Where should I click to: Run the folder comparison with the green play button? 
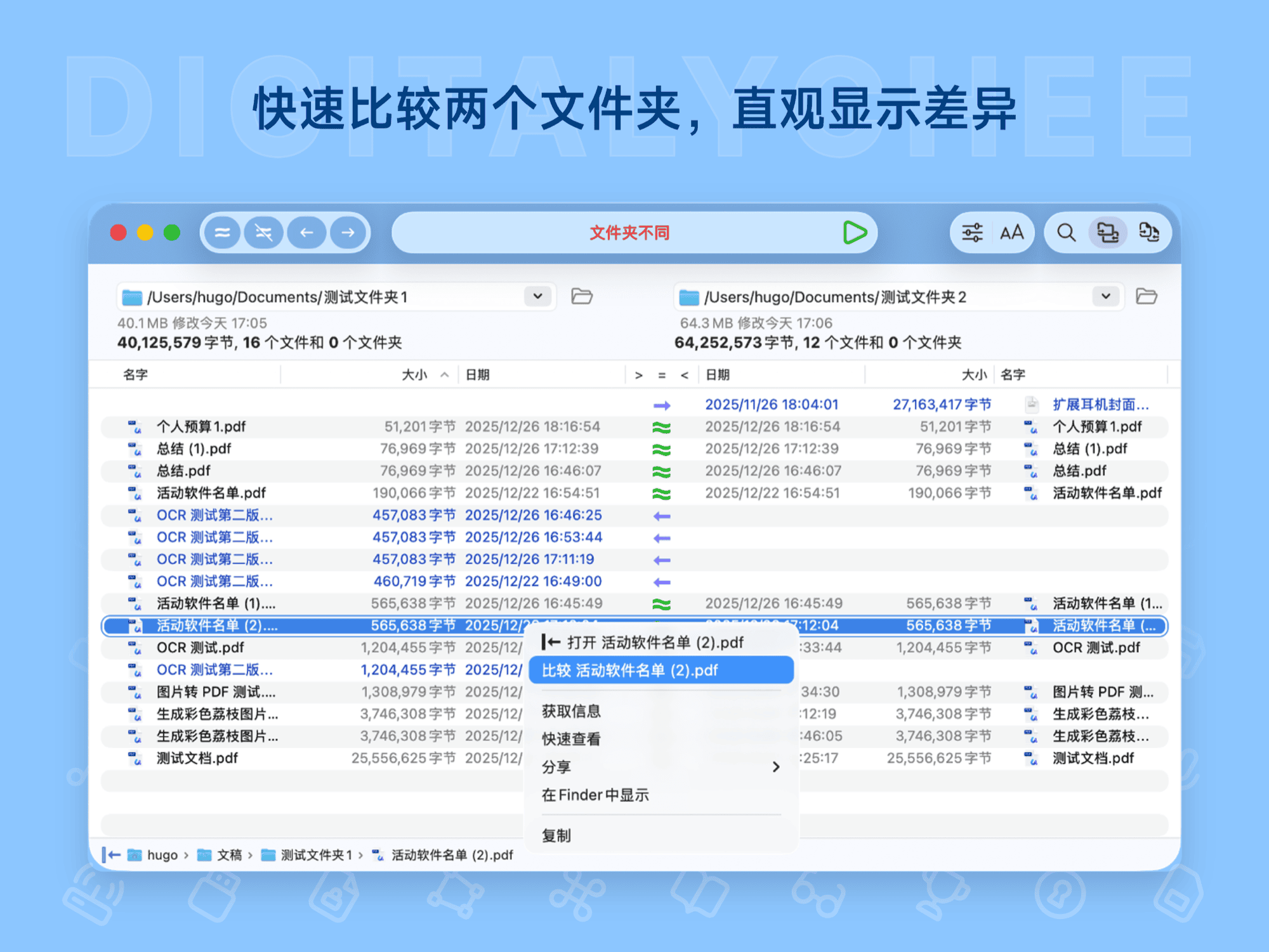(855, 233)
